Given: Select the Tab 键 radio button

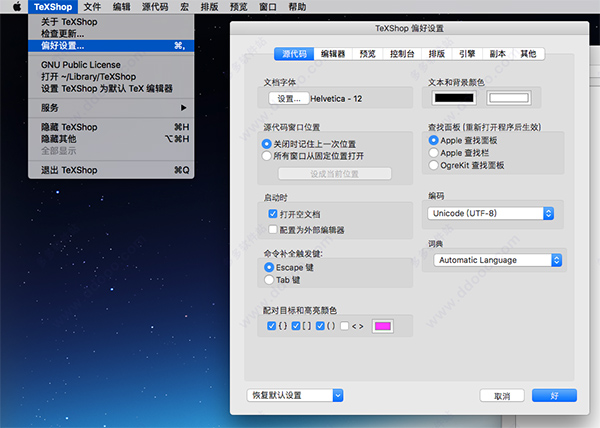Looking at the screenshot, I should click(269, 280).
